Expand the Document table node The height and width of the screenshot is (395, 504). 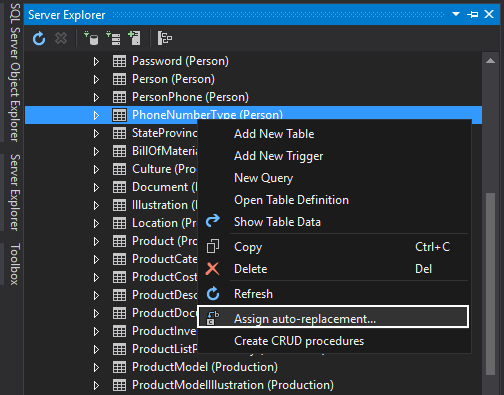click(96, 187)
